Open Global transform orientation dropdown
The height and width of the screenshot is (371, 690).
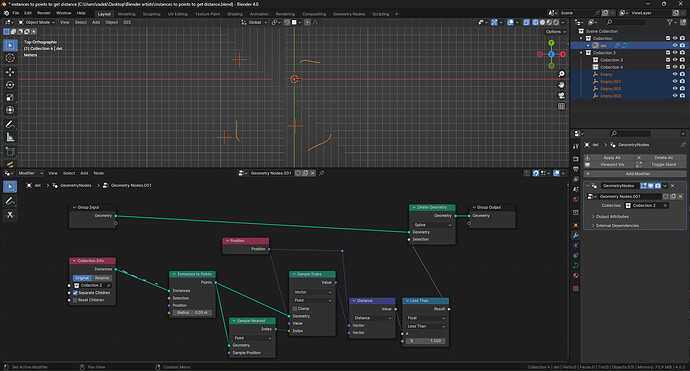(x=254, y=22)
